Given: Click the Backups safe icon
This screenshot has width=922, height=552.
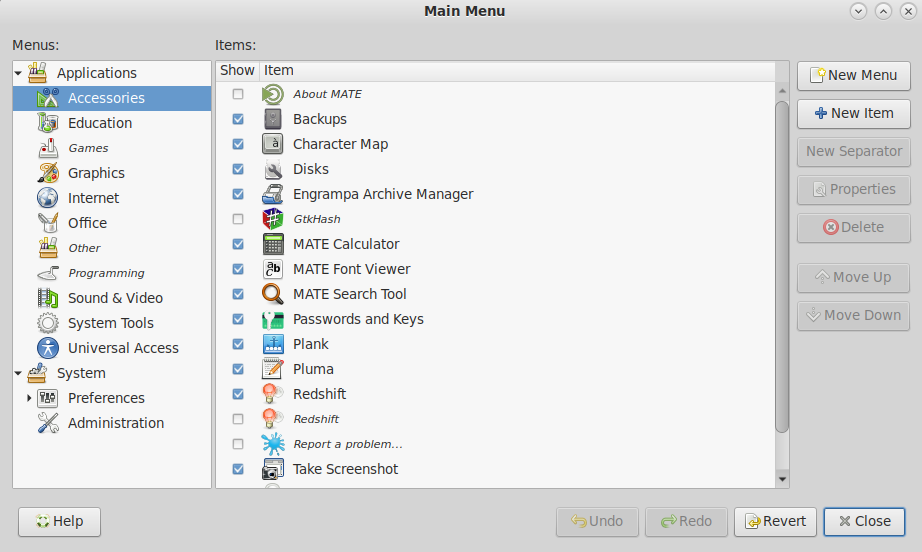Looking at the screenshot, I should [273, 119].
